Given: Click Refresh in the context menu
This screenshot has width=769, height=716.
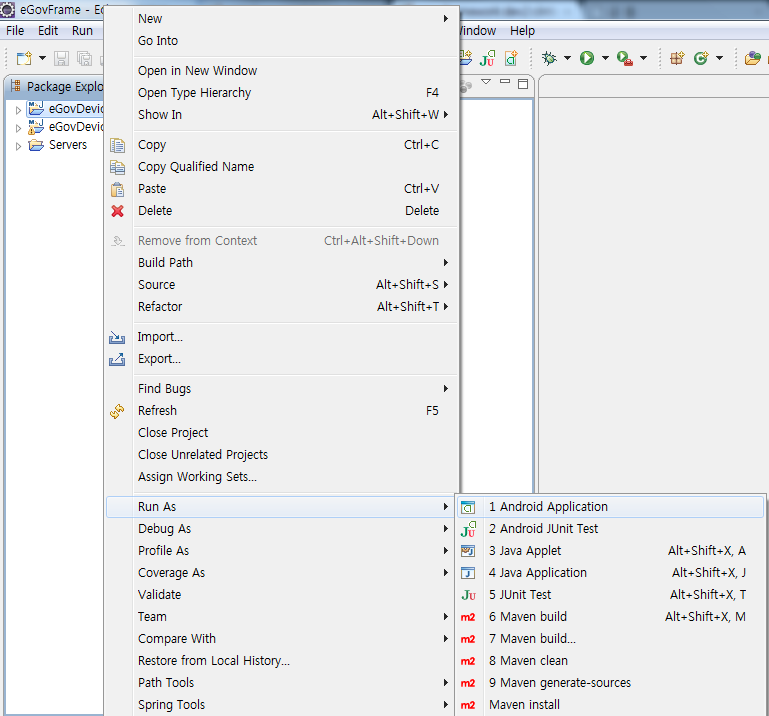Looking at the screenshot, I should [x=157, y=411].
